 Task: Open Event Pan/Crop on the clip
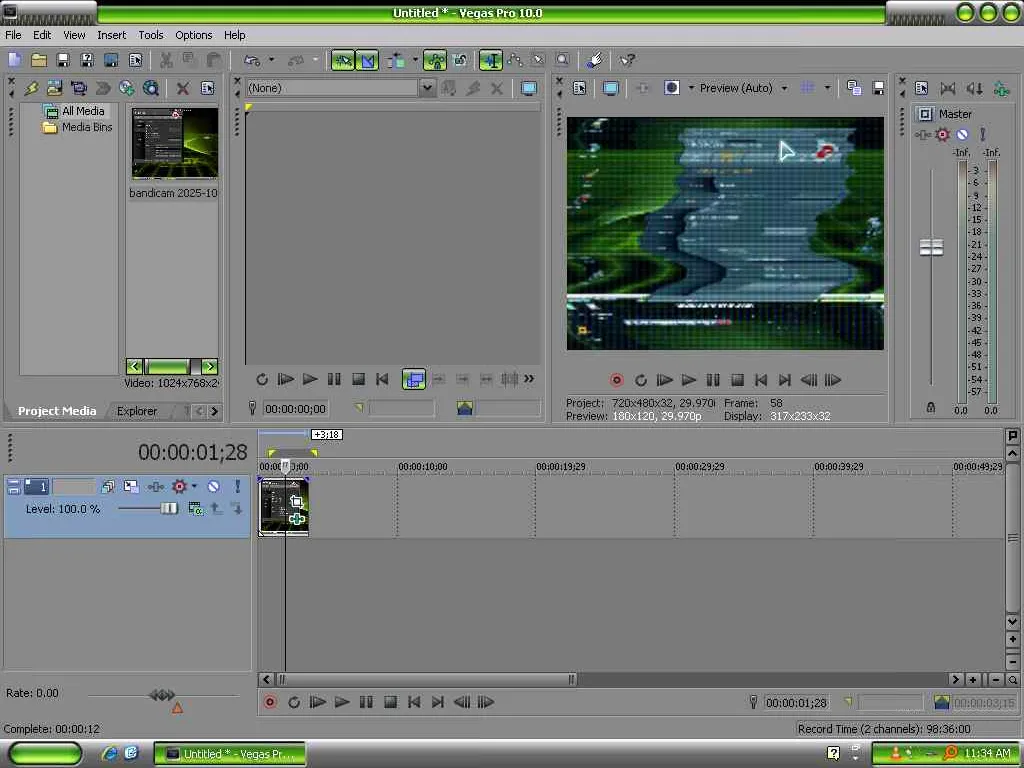296,502
